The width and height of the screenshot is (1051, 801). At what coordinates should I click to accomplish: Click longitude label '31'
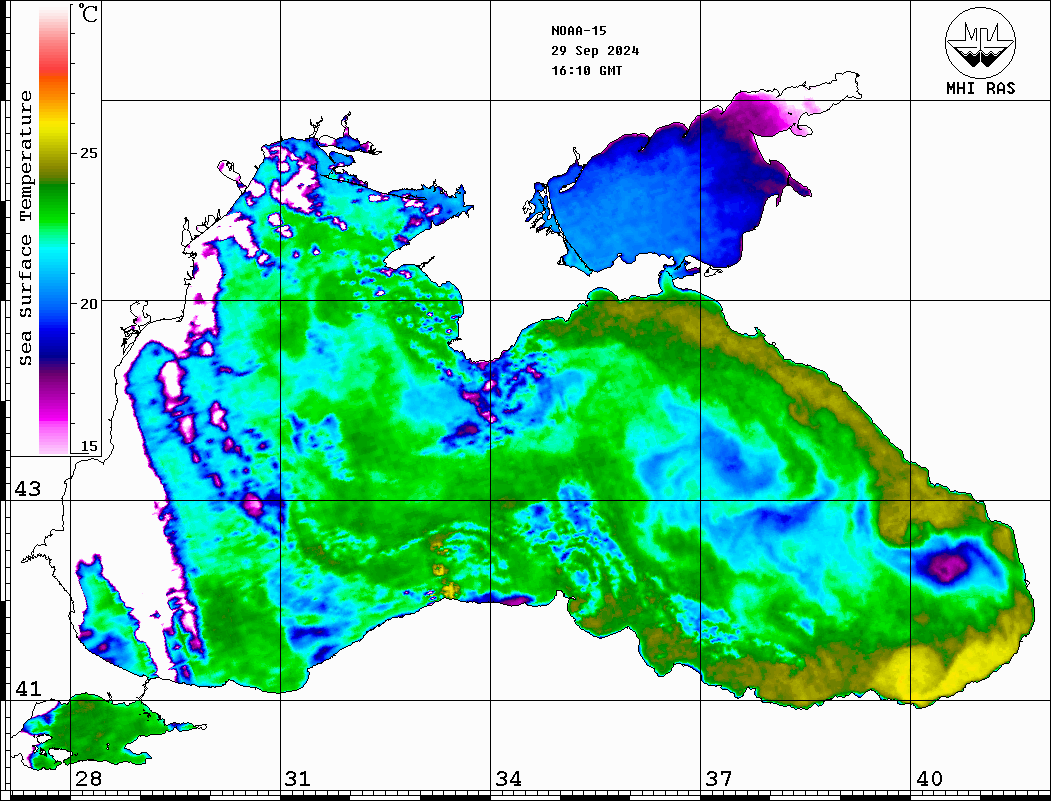coord(298,778)
